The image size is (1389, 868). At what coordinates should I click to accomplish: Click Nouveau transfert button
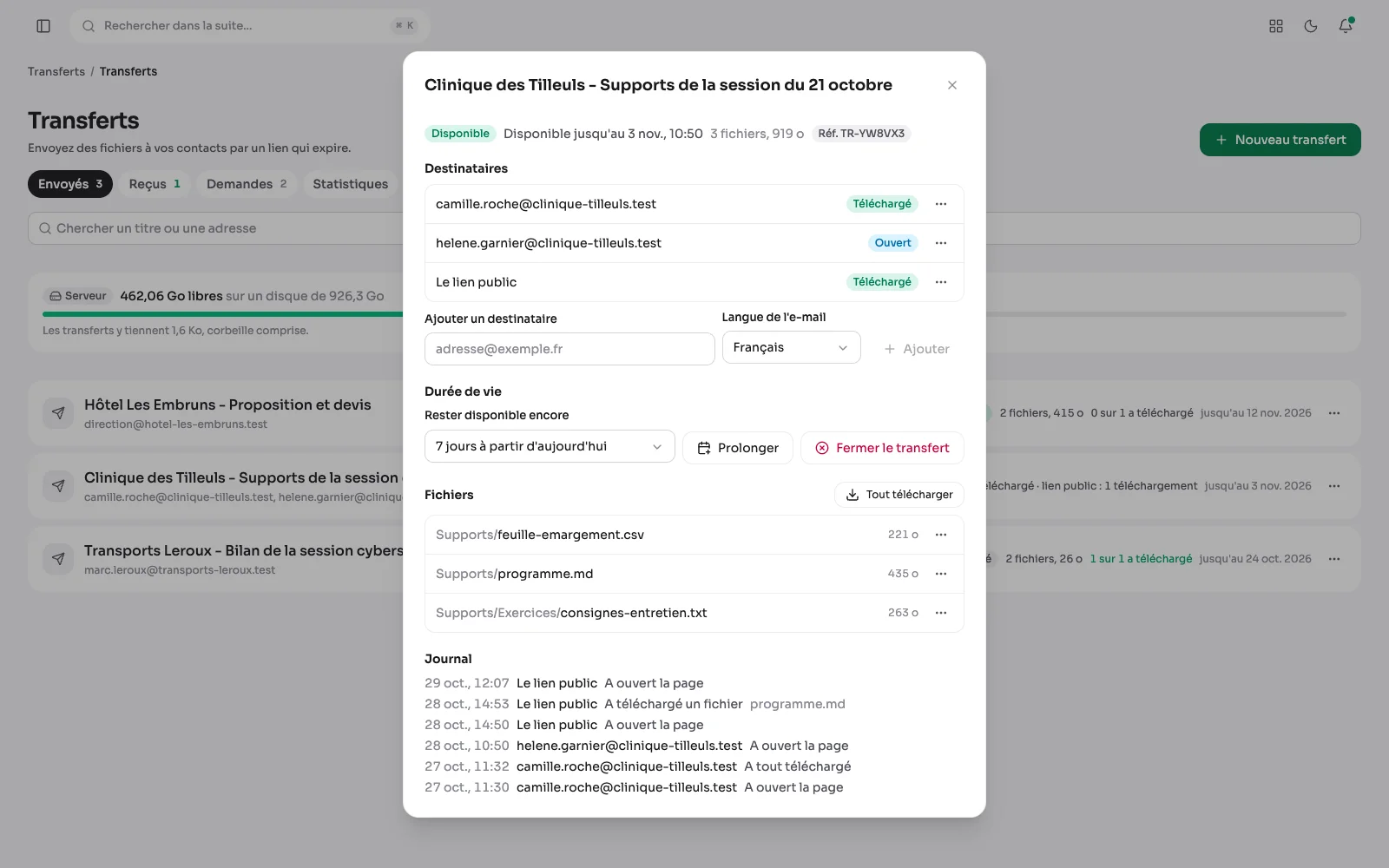click(1280, 140)
